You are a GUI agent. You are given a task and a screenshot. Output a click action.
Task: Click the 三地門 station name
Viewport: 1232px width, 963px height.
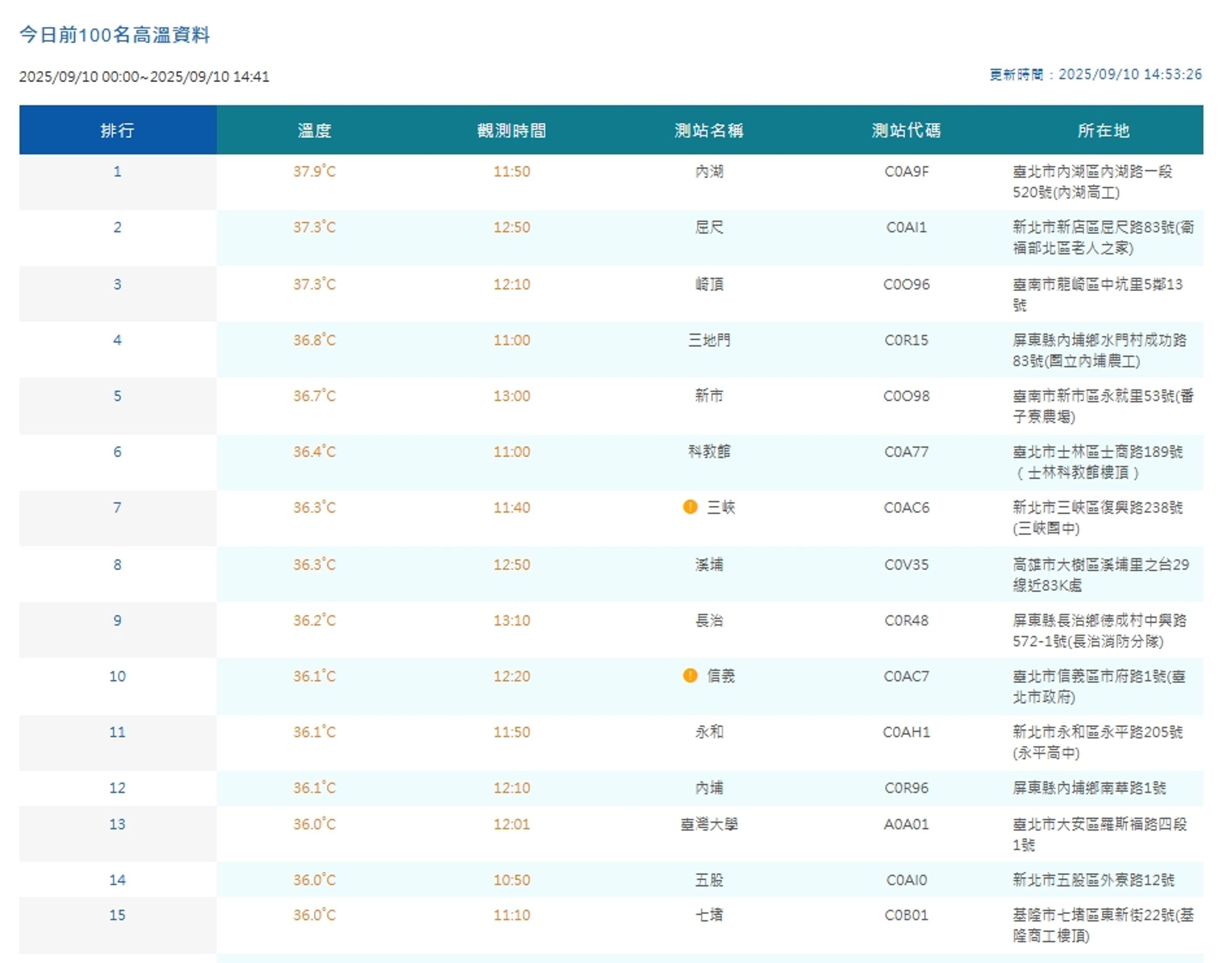pos(709,340)
